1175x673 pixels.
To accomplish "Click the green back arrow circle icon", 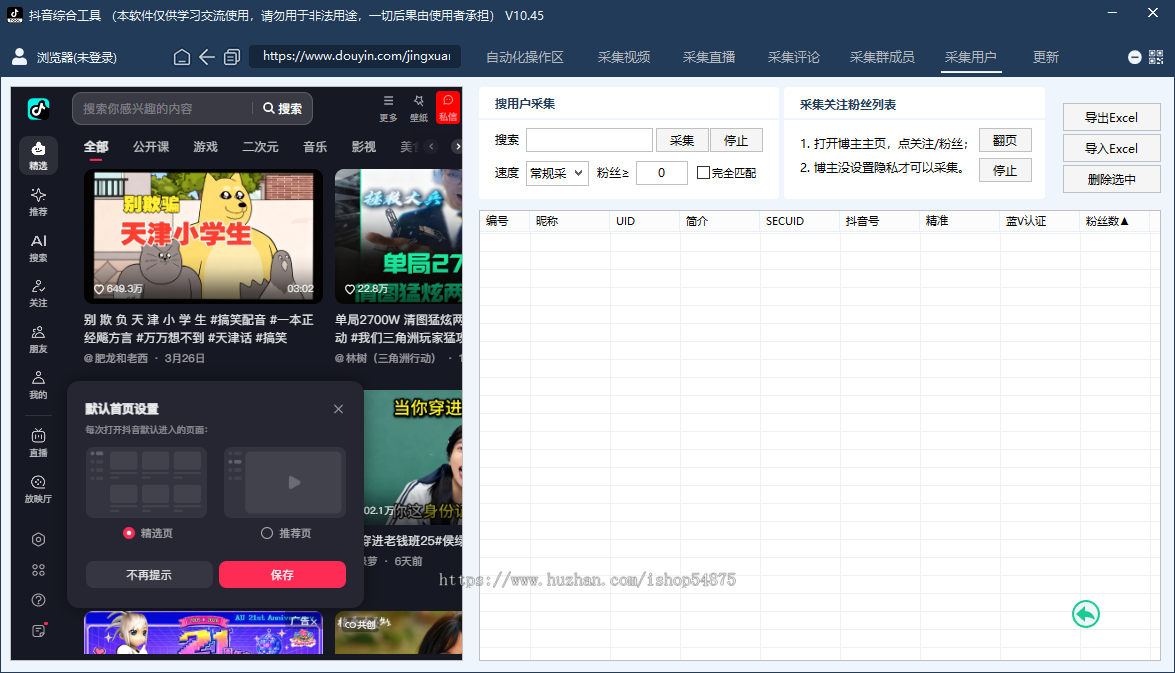I will coord(1085,615).
